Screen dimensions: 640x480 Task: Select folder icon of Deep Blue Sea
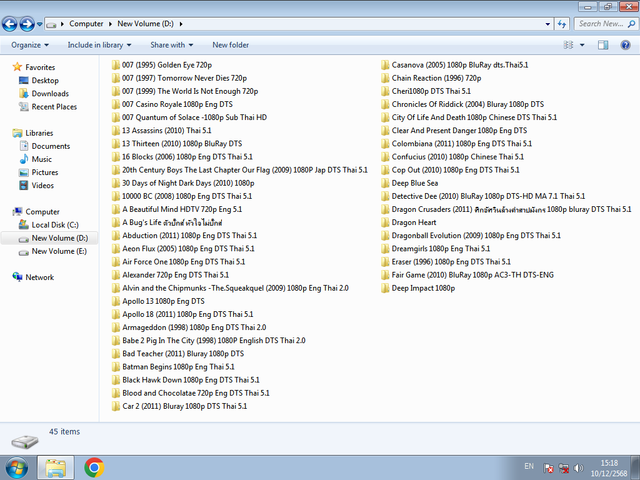pyautogui.click(x=385, y=183)
